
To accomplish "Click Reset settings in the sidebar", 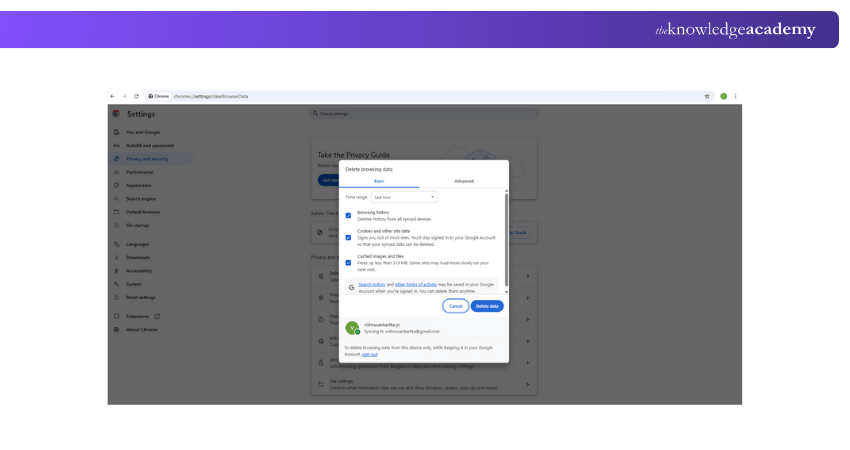I will pos(141,298).
